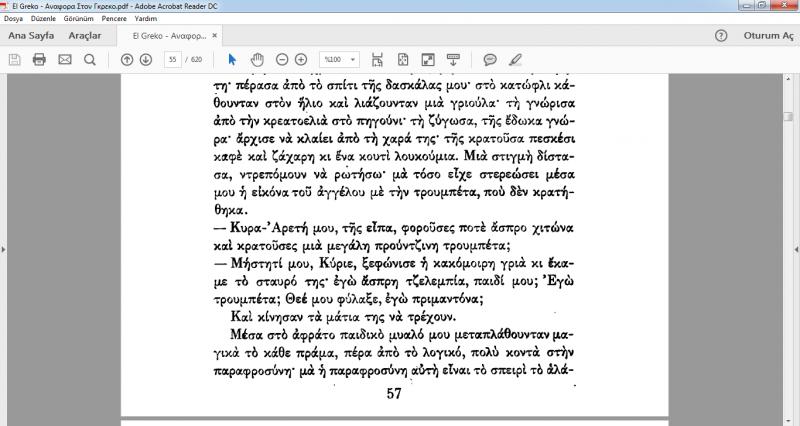Viewport: 800px width, 426px height.
Task: Click the fit one full page icon
Action: point(403,60)
